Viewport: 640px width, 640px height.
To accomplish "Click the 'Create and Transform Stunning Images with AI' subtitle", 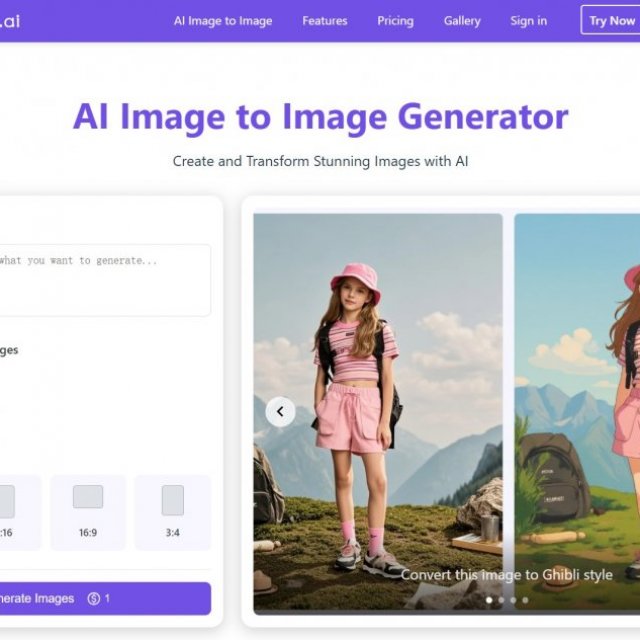I will click(320, 161).
